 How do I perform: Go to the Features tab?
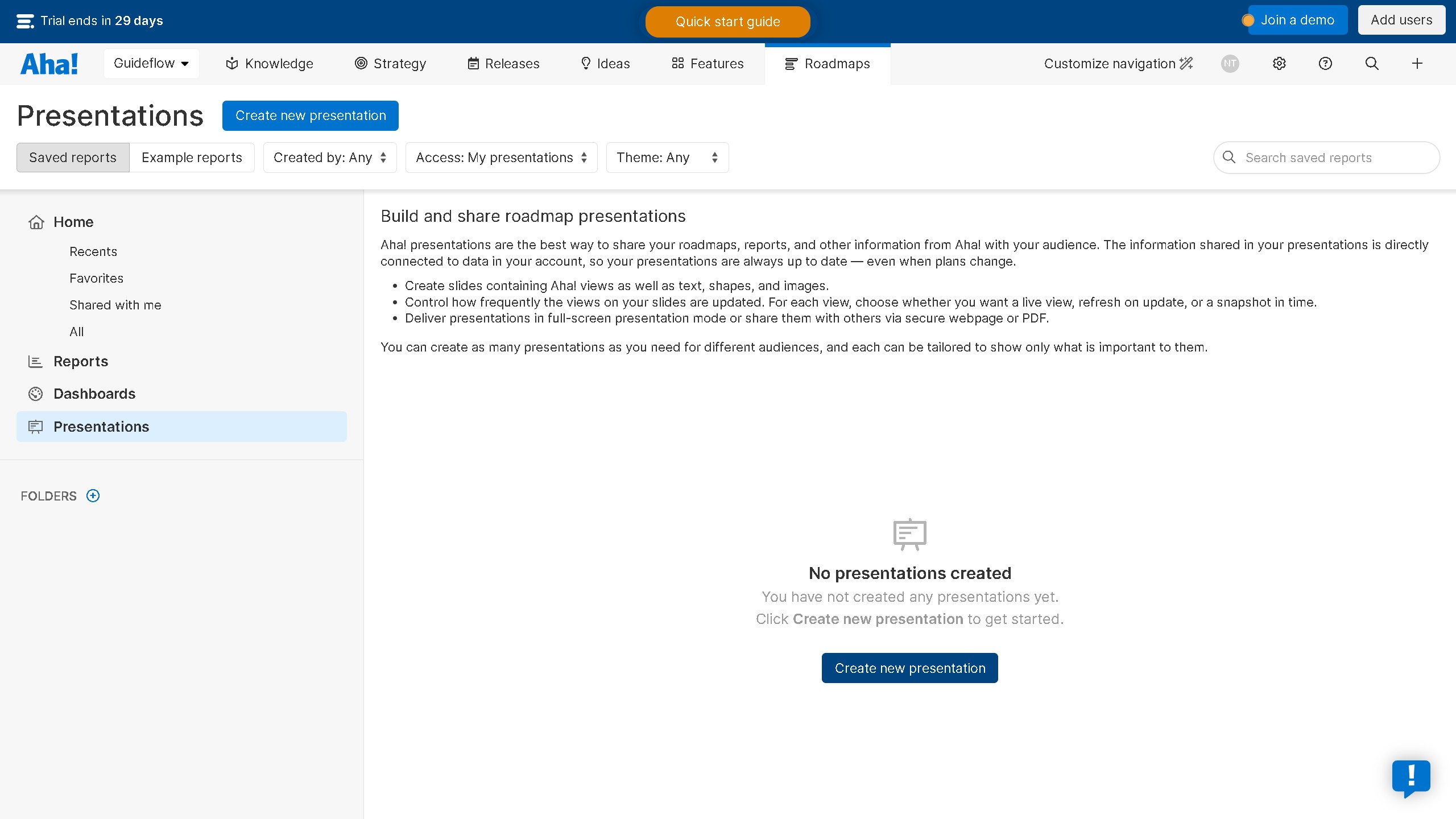[708, 64]
